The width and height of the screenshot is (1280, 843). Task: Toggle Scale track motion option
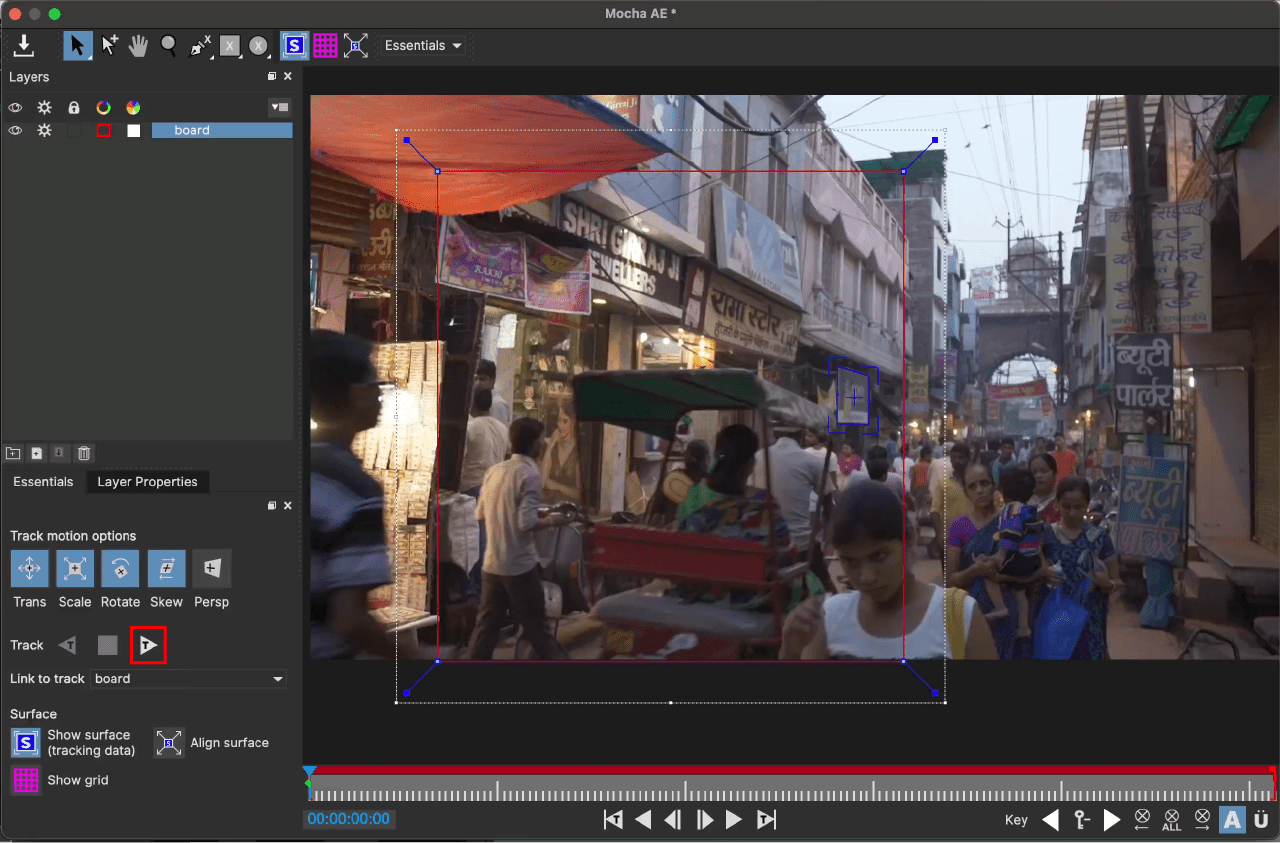click(75, 568)
